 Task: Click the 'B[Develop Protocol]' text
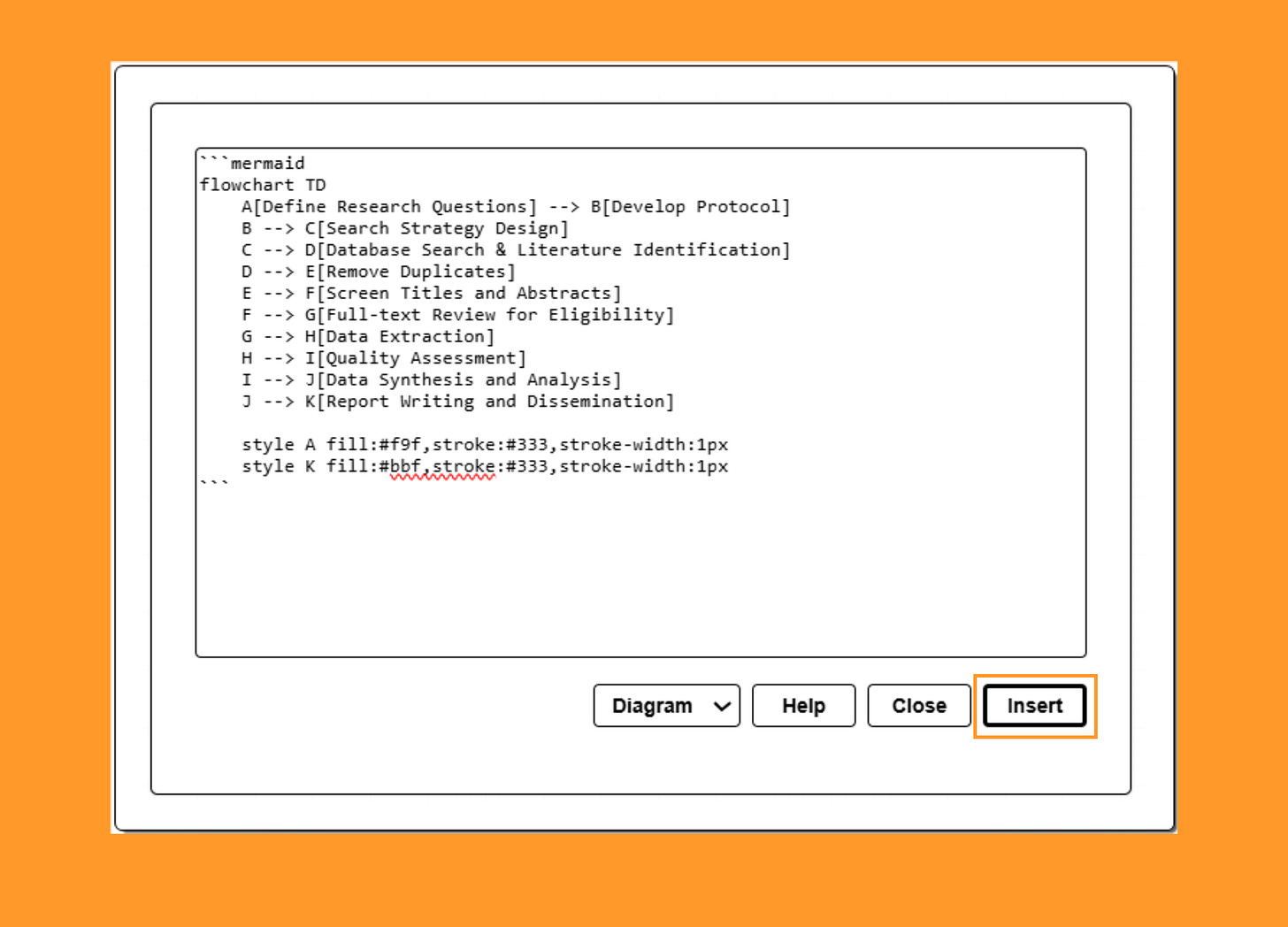tap(690, 206)
